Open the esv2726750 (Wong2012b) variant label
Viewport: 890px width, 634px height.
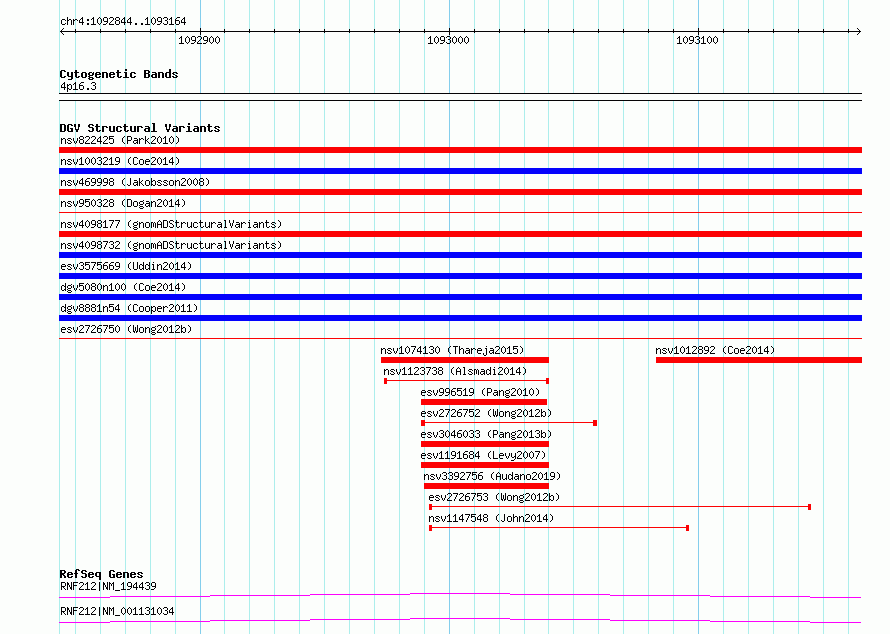pos(126,329)
